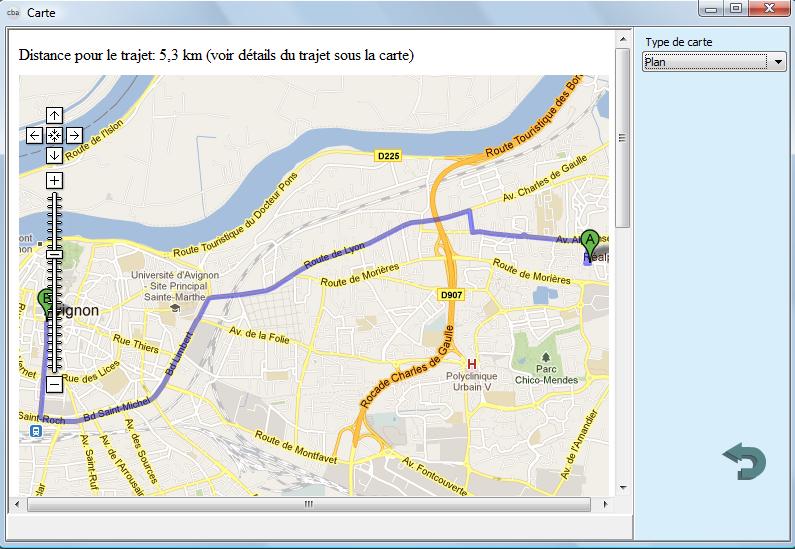This screenshot has width=795, height=549.
Task: Click the 'Polyclinique Urbain V' label
Action: pos(472,381)
